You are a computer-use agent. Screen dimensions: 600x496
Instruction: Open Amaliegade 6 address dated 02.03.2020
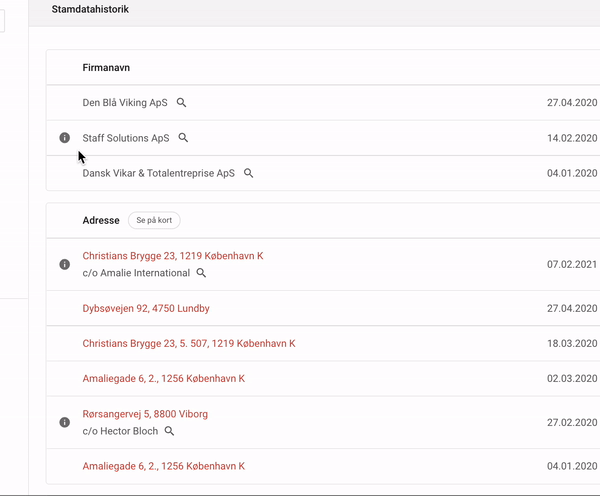pos(163,379)
